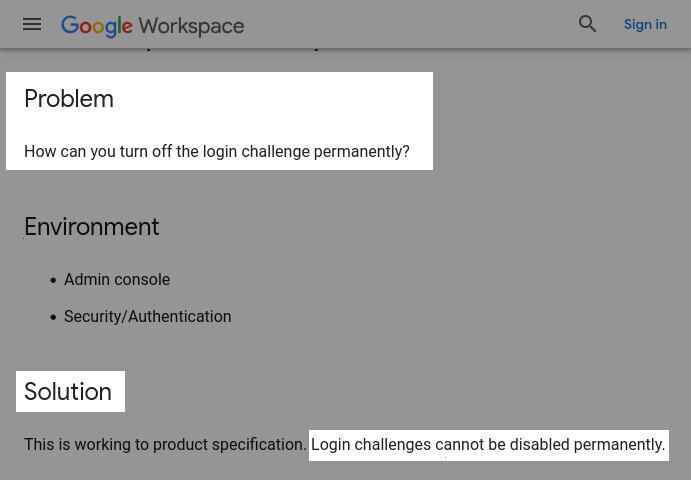Click the Solution heading
The height and width of the screenshot is (480, 691).
coord(68,392)
